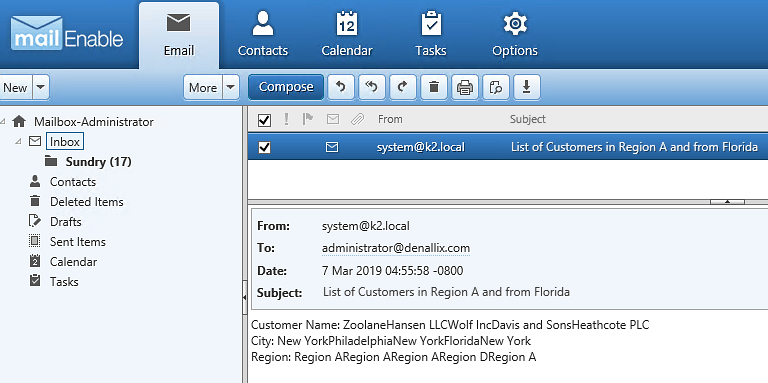The image size is (768, 383).
Task: Open the Tasks tab
Action: tap(431, 35)
